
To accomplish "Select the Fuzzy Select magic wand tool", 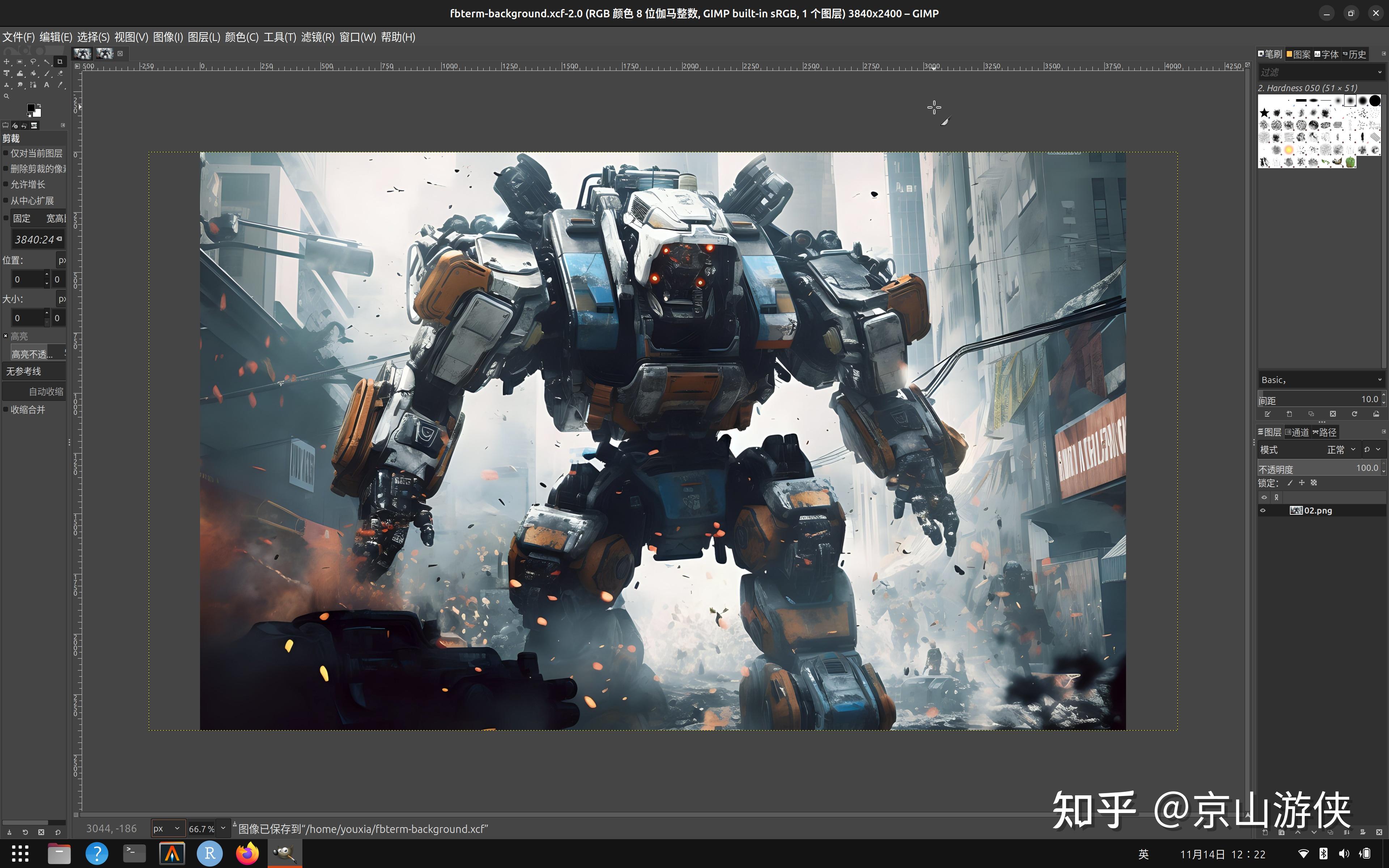I will [47, 61].
